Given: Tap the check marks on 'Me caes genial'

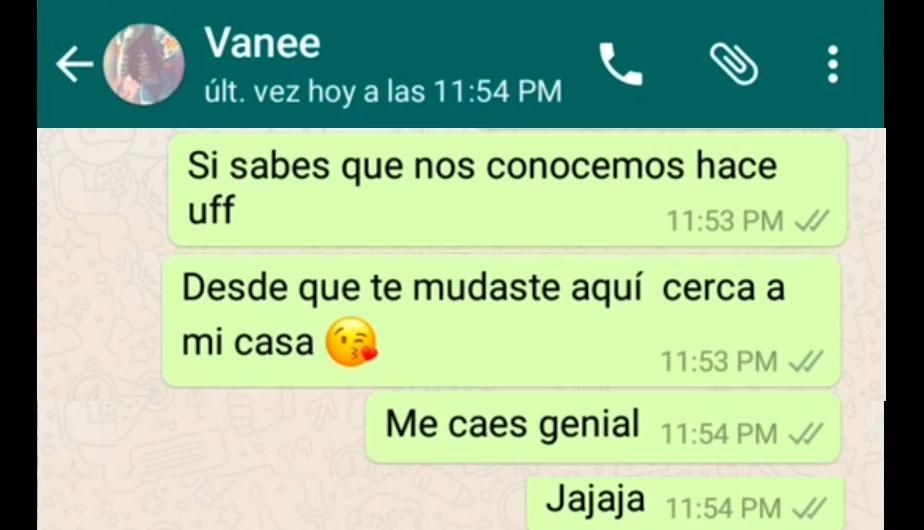Looking at the screenshot, I should pyautogui.click(x=806, y=434).
